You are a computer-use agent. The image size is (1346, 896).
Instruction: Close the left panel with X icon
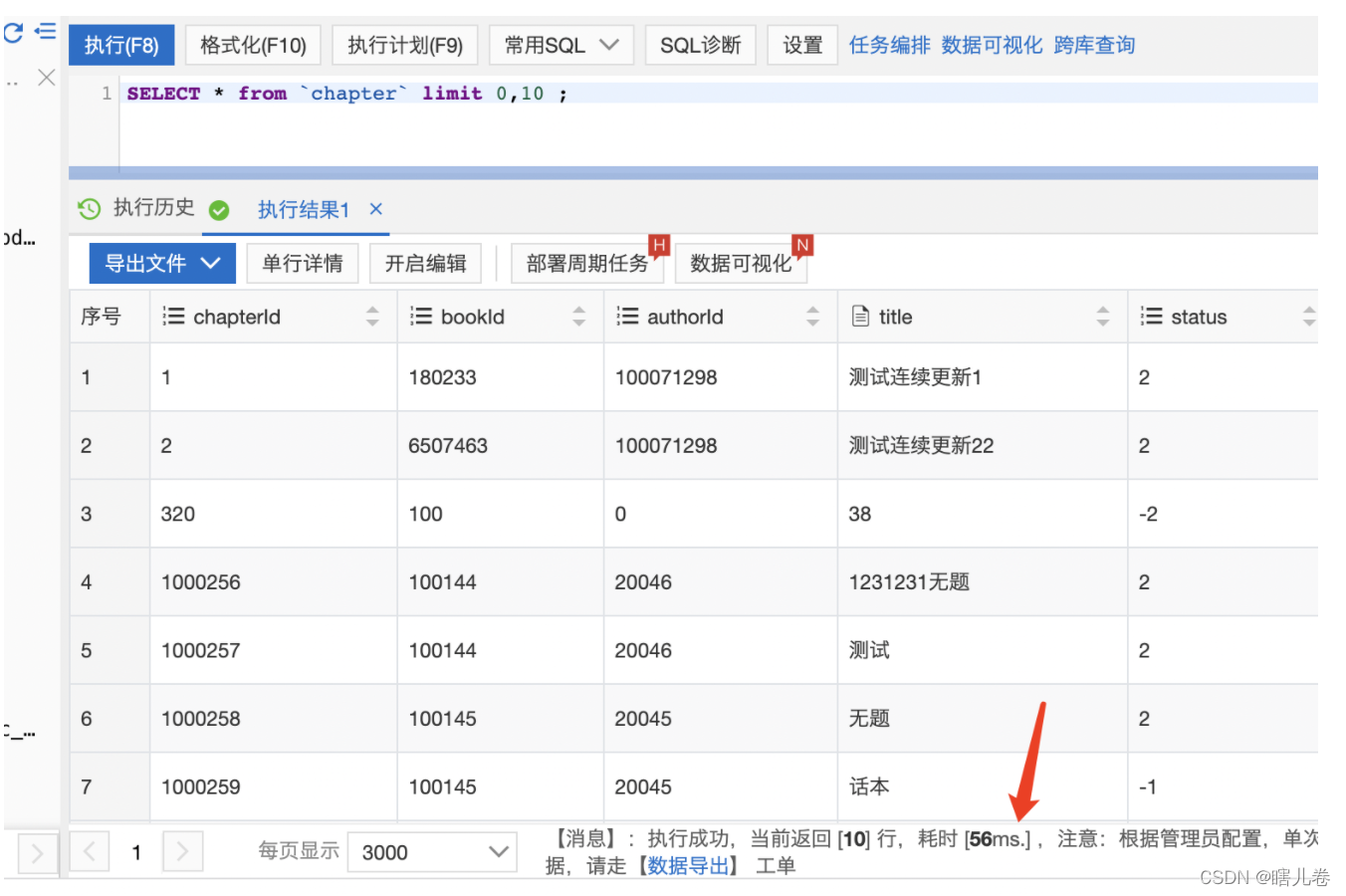(x=46, y=78)
